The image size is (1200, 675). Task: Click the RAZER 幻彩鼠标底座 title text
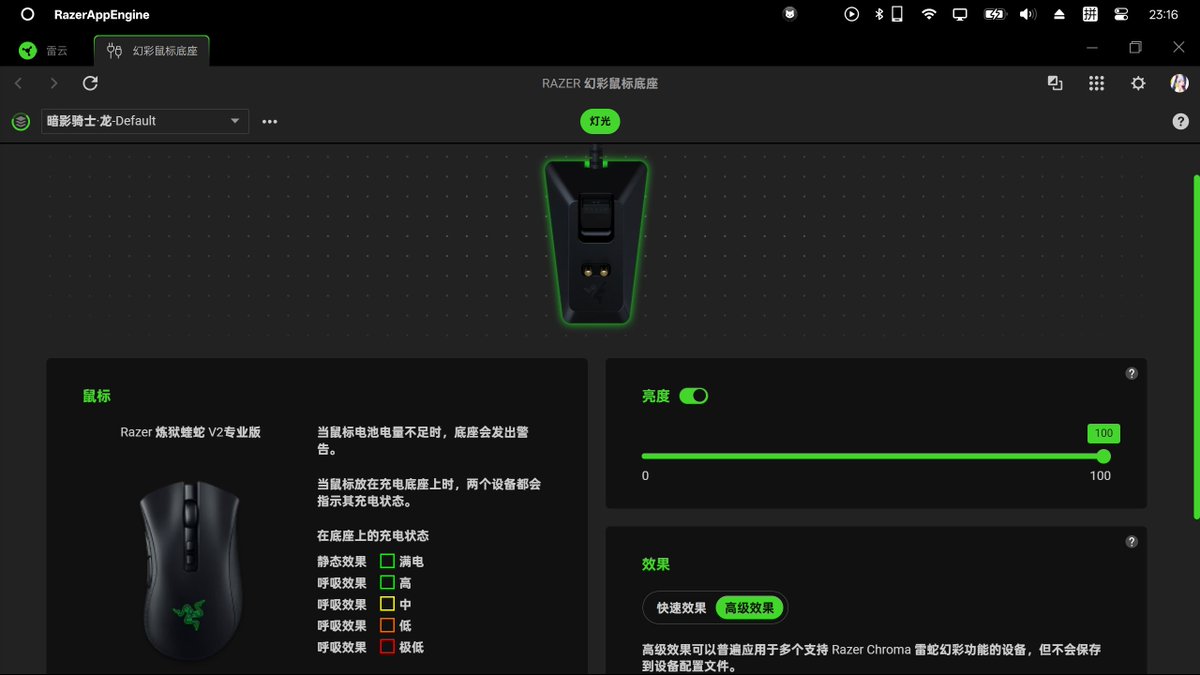[600, 84]
